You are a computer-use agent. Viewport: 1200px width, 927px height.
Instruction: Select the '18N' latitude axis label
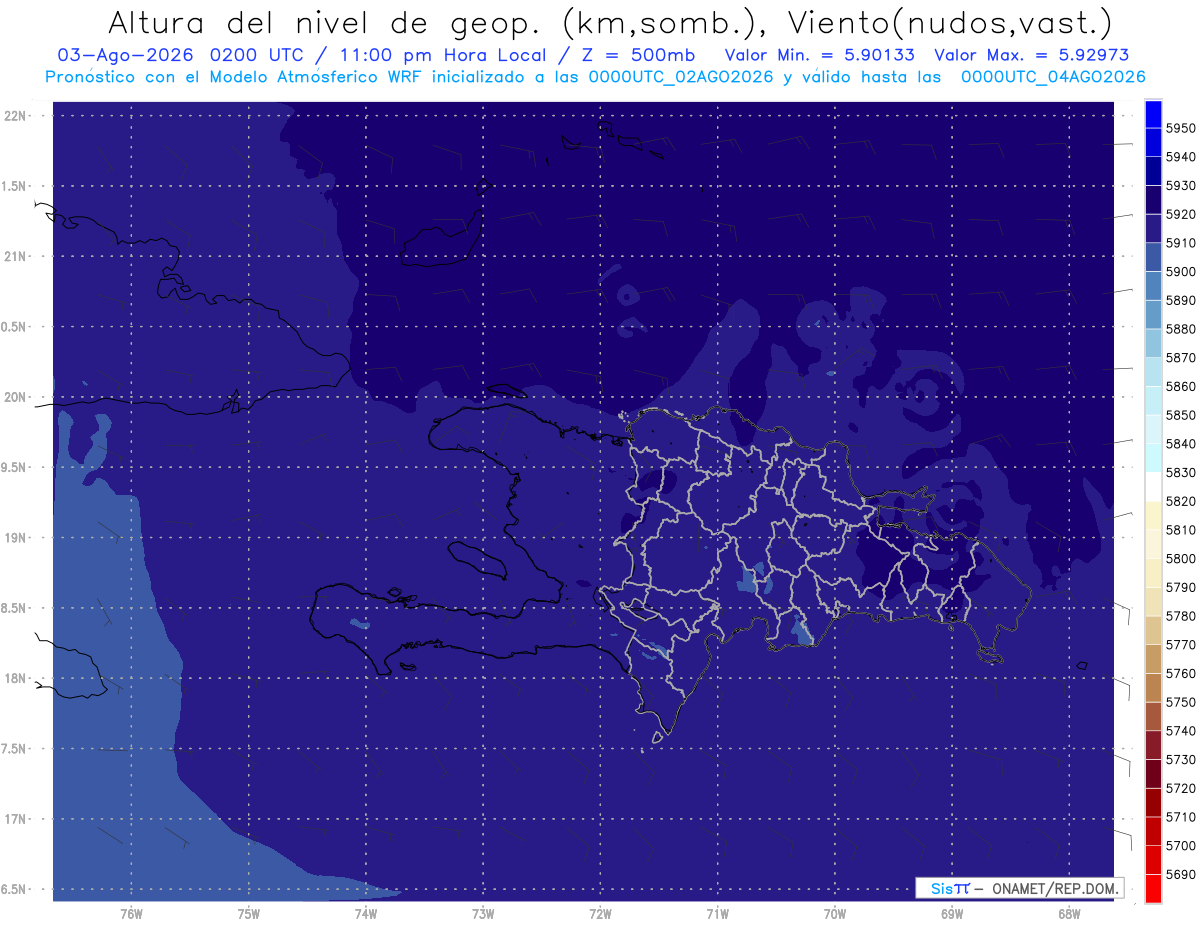point(15,678)
